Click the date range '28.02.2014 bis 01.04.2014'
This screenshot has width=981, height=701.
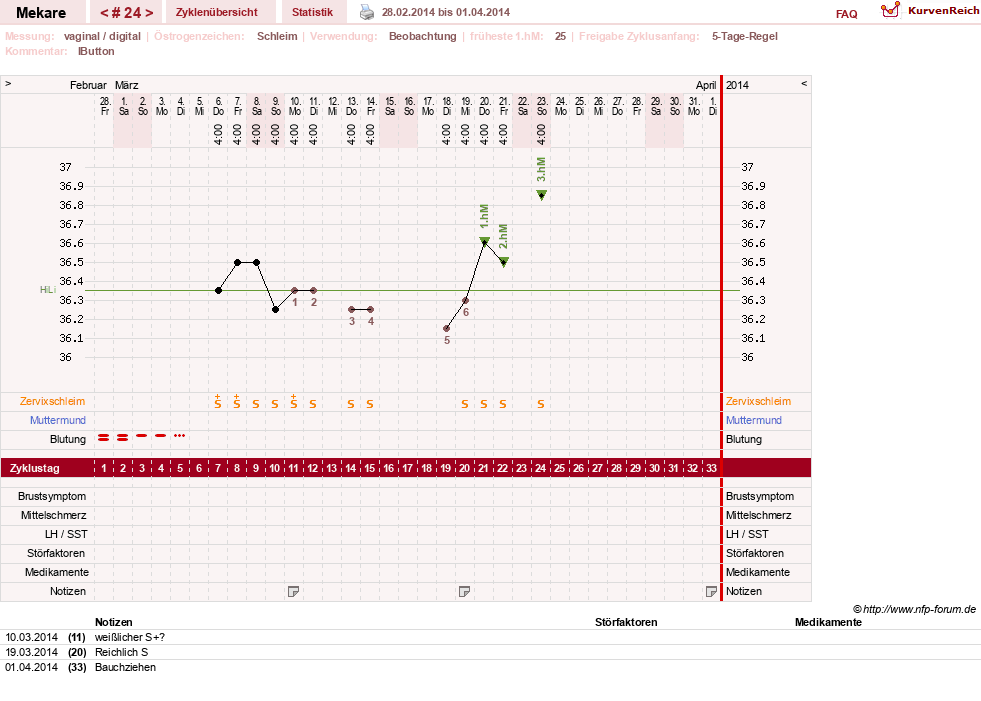click(x=445, y=12)
